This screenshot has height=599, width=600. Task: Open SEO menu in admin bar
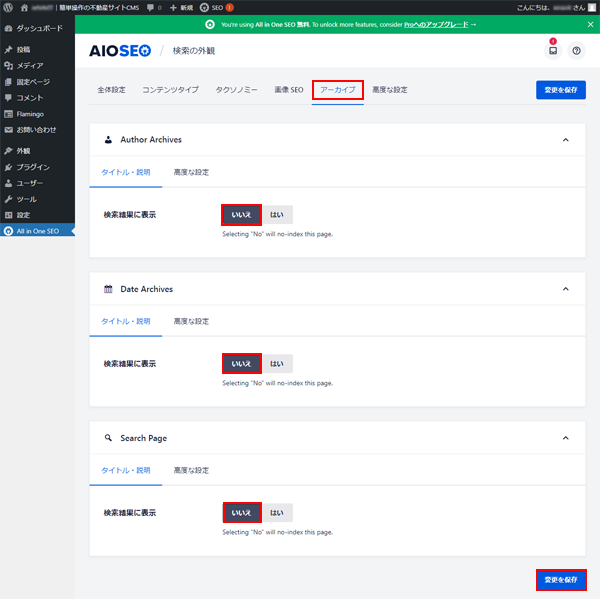pyautogui.click(x=217, y=7)
